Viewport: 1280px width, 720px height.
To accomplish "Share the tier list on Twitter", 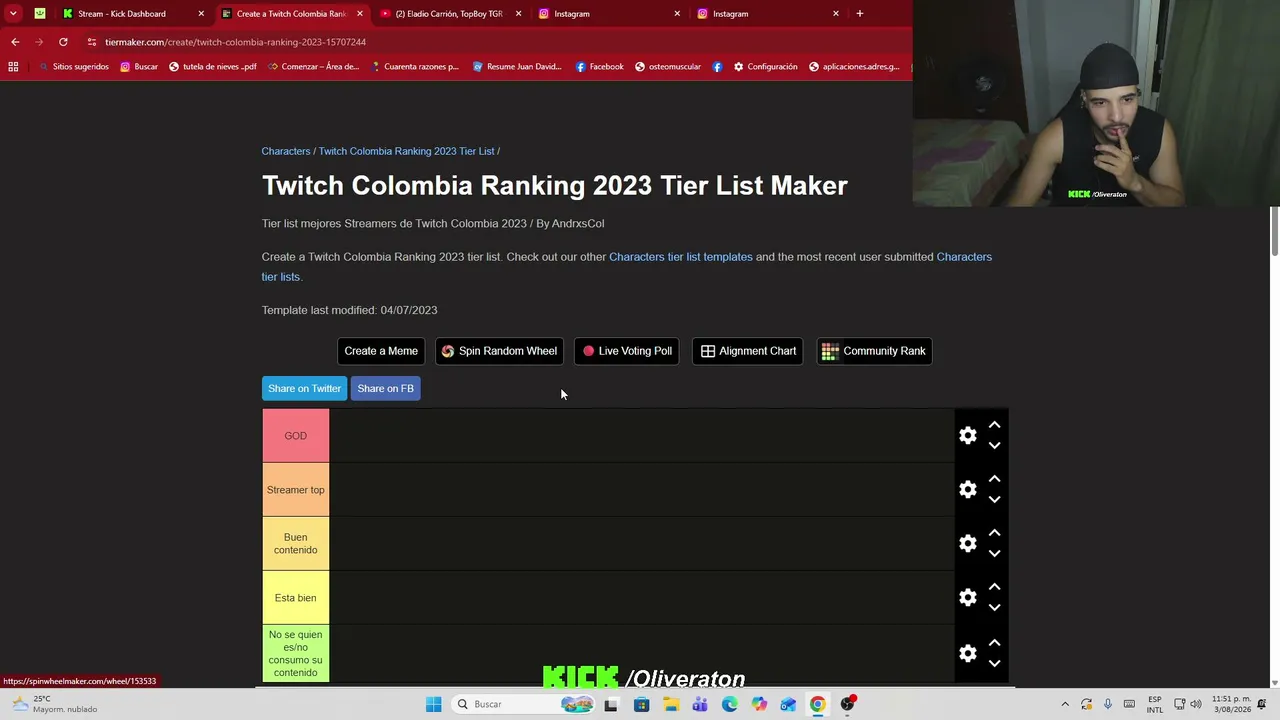I will click(x=304, y=388).
